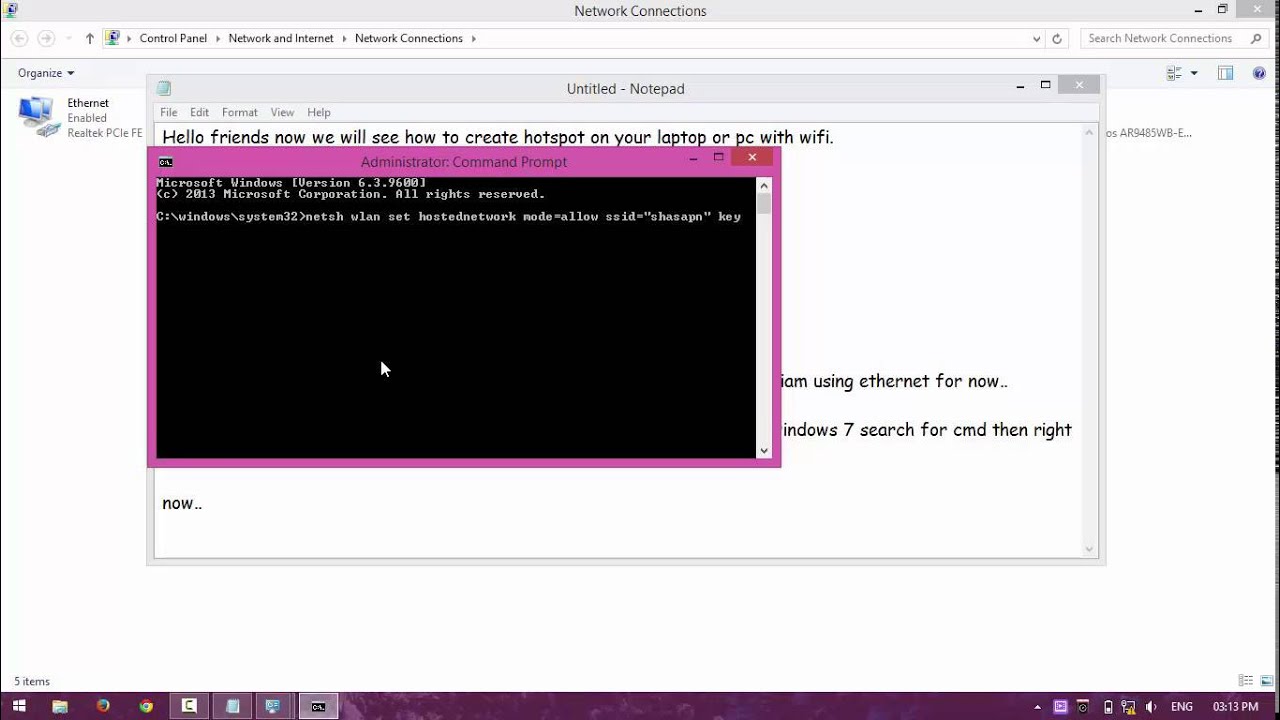Switch to Notepad on the taskbar
Viewport: 1280px width, 720px height.
(232, 706)
